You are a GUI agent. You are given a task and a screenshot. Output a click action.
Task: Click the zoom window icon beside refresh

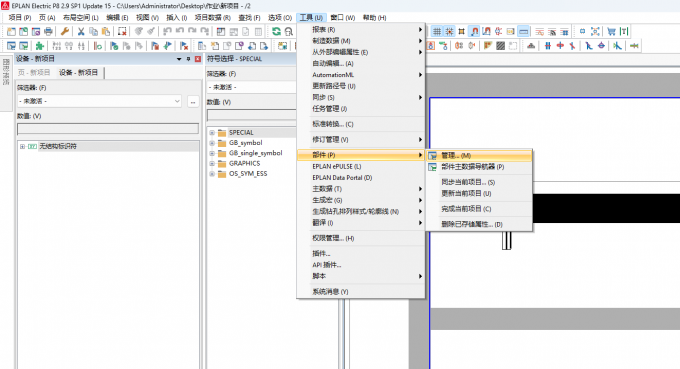tap(289, 31)
